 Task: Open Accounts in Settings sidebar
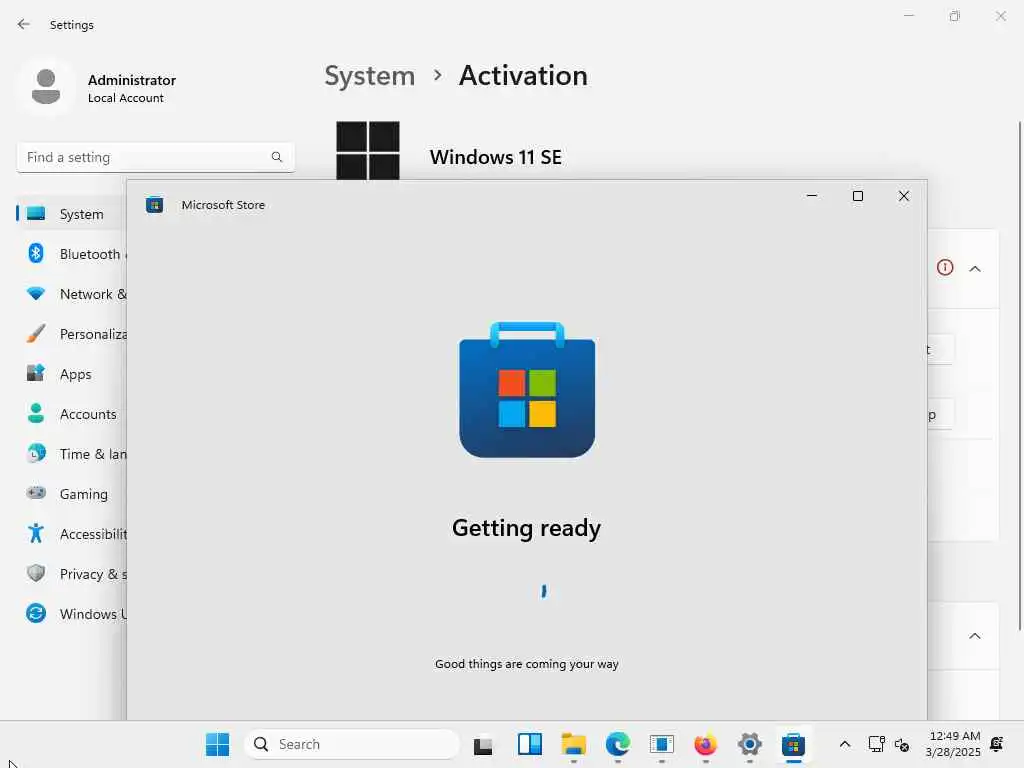pos(72,414)
